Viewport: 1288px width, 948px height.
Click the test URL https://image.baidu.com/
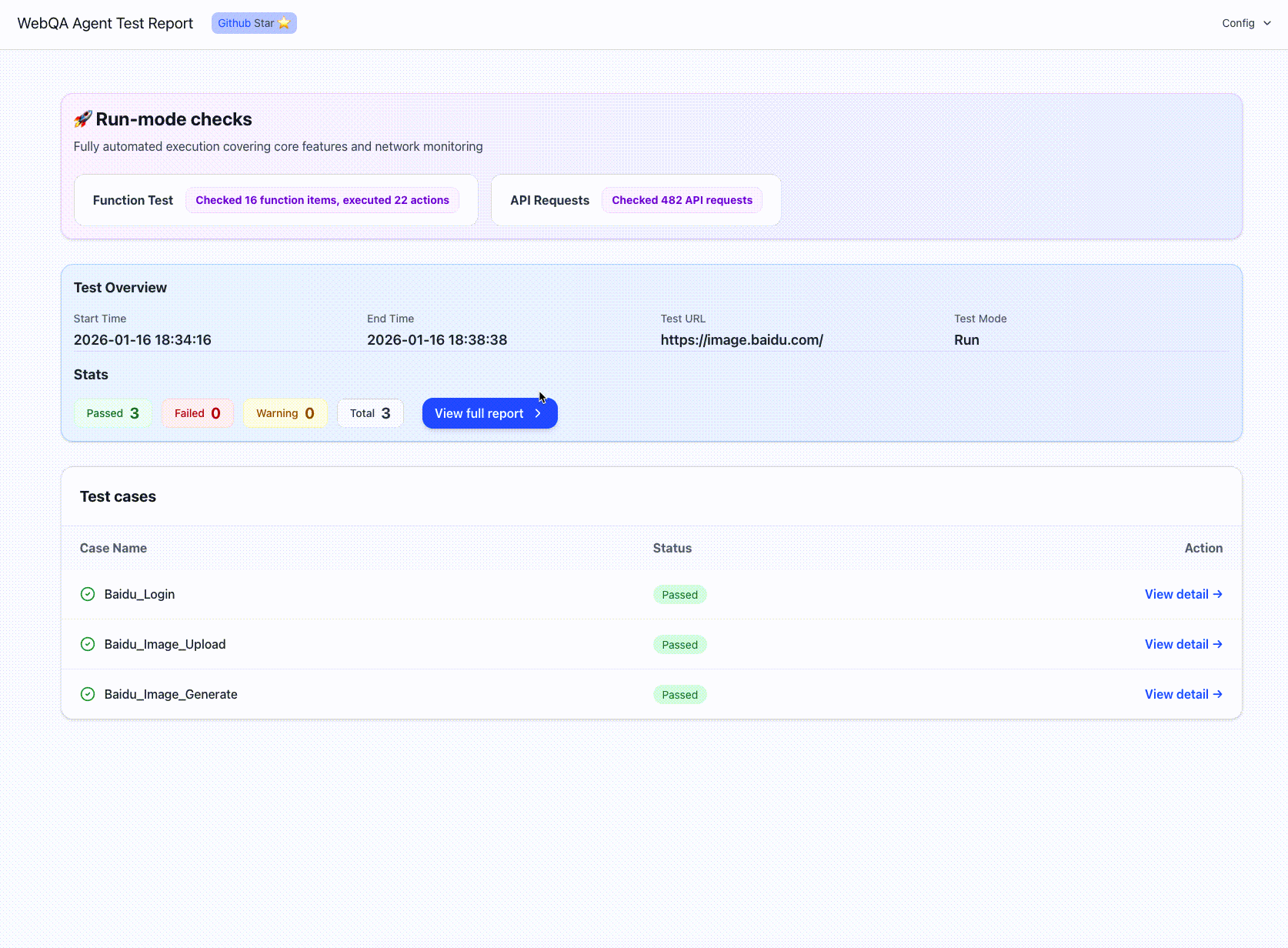pyautogui.click(x=742, y=340)
